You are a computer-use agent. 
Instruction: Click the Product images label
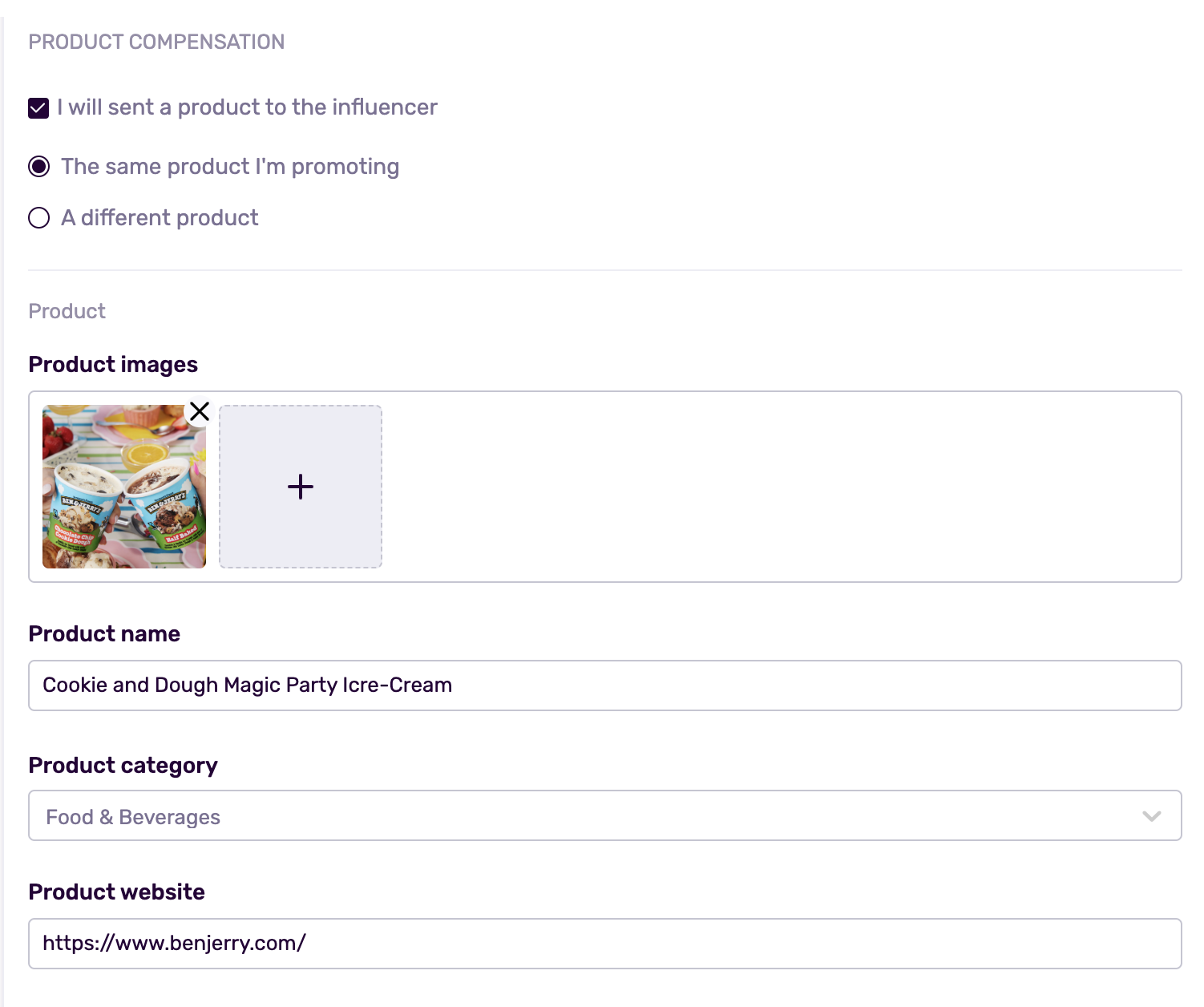(x=113, y=365)
